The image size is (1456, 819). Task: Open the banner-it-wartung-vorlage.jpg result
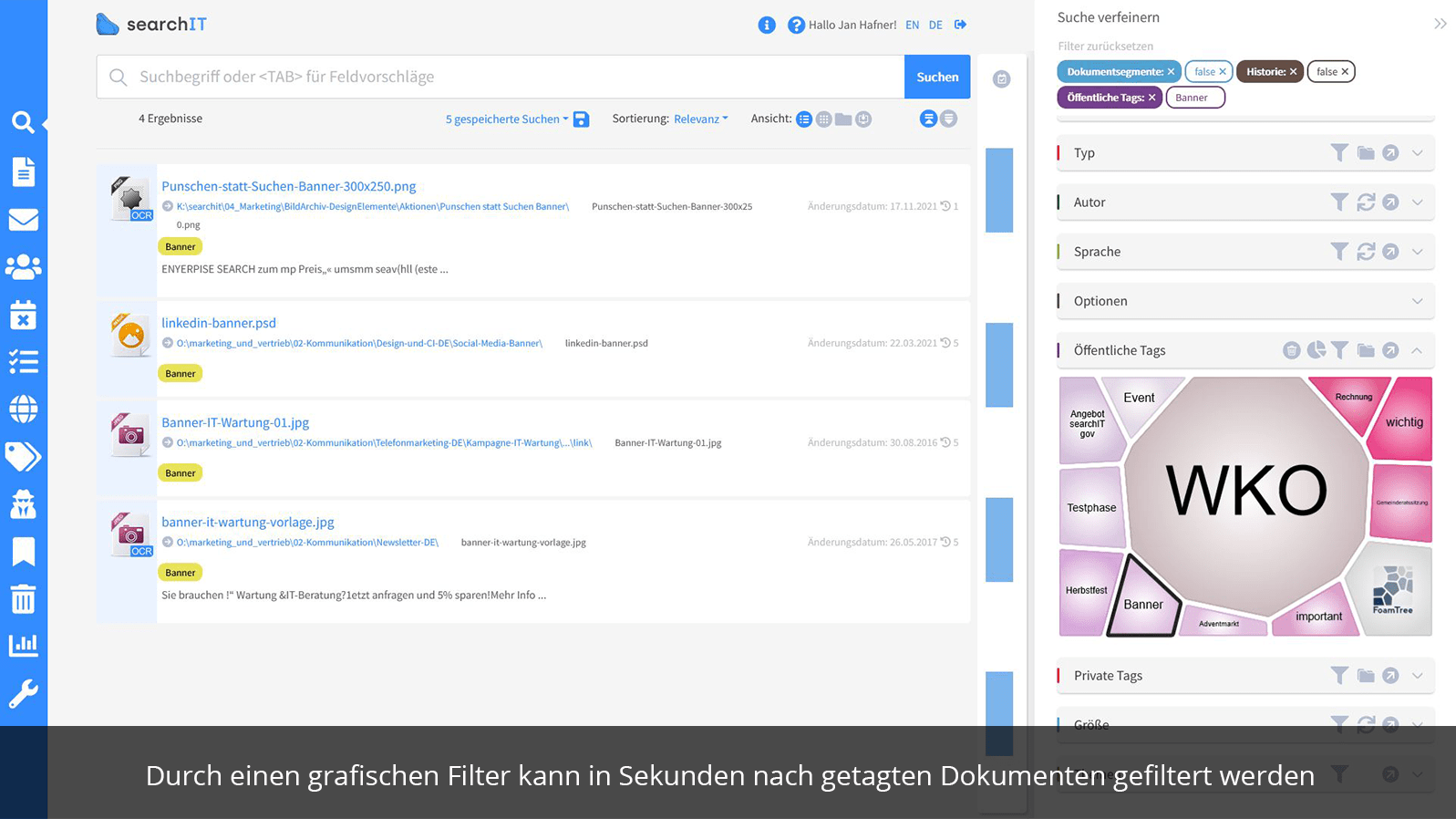[248, 522]
